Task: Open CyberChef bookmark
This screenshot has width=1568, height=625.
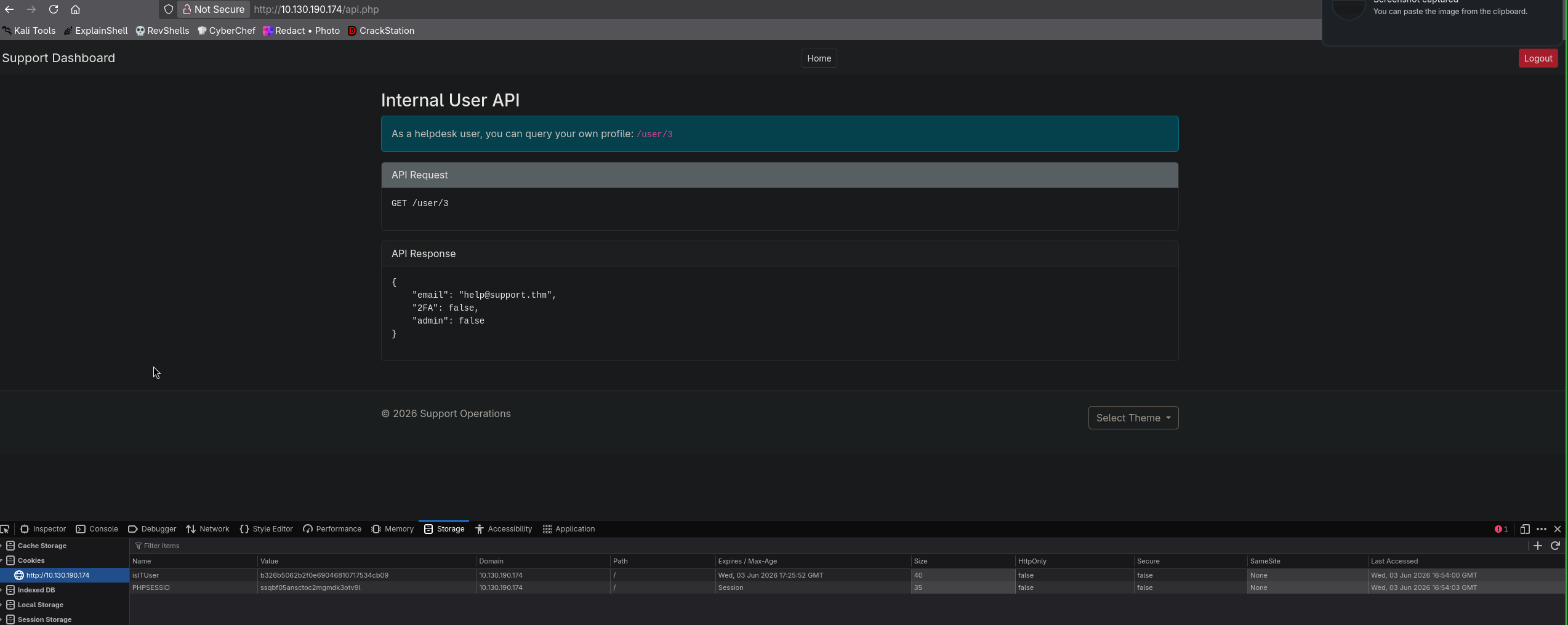Action: tap(227, 31)
